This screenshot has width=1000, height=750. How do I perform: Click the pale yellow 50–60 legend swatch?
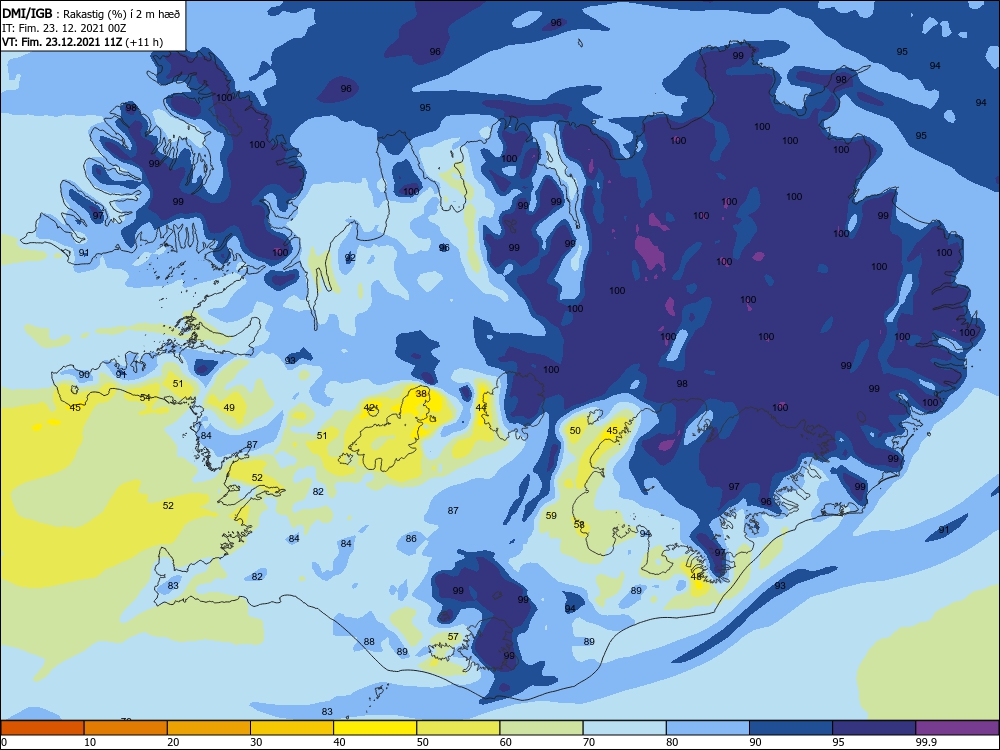click(458, 728)
